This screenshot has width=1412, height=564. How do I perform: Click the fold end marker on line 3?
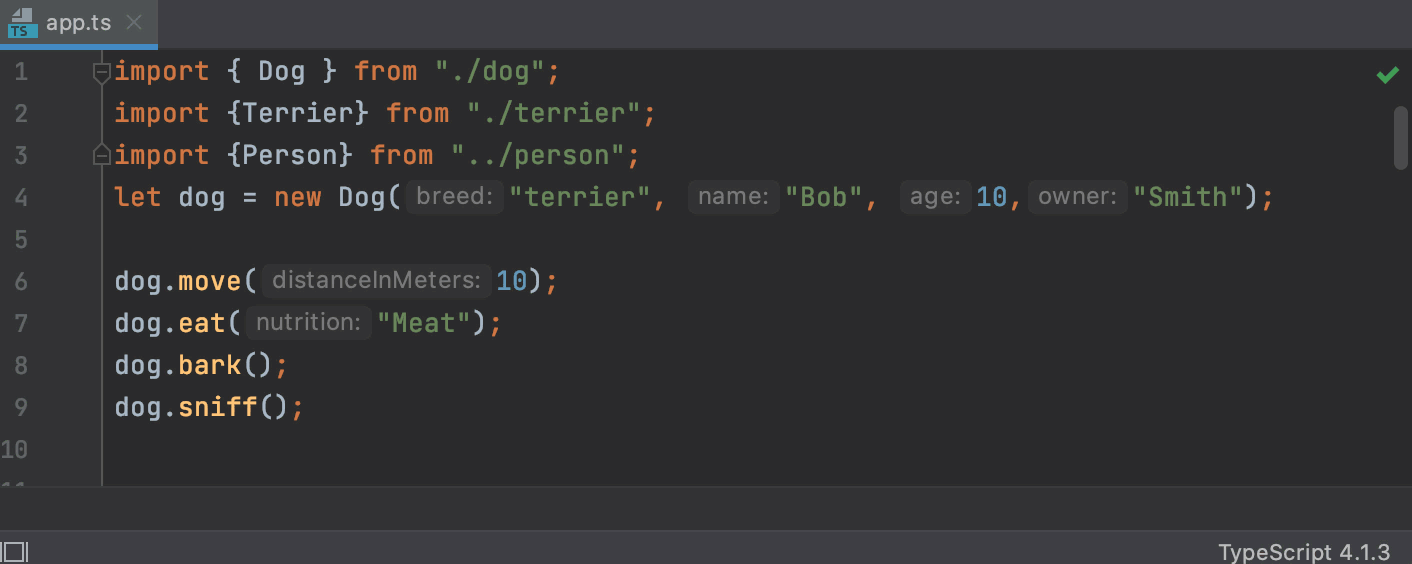point(100,156)
